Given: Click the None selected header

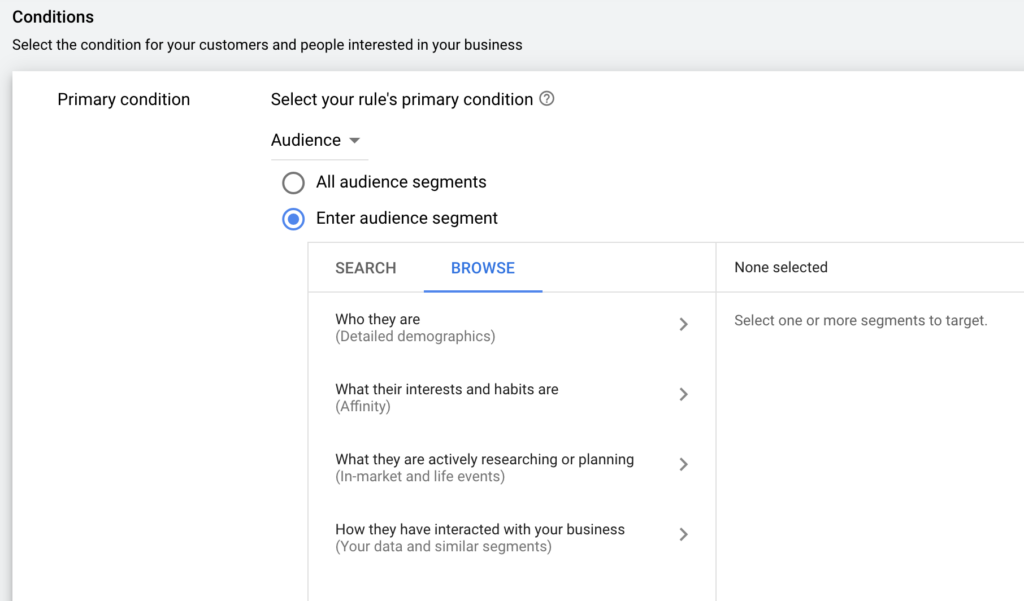Looking at the screenshot, I should pyautogui.click(x=781, y=267).
